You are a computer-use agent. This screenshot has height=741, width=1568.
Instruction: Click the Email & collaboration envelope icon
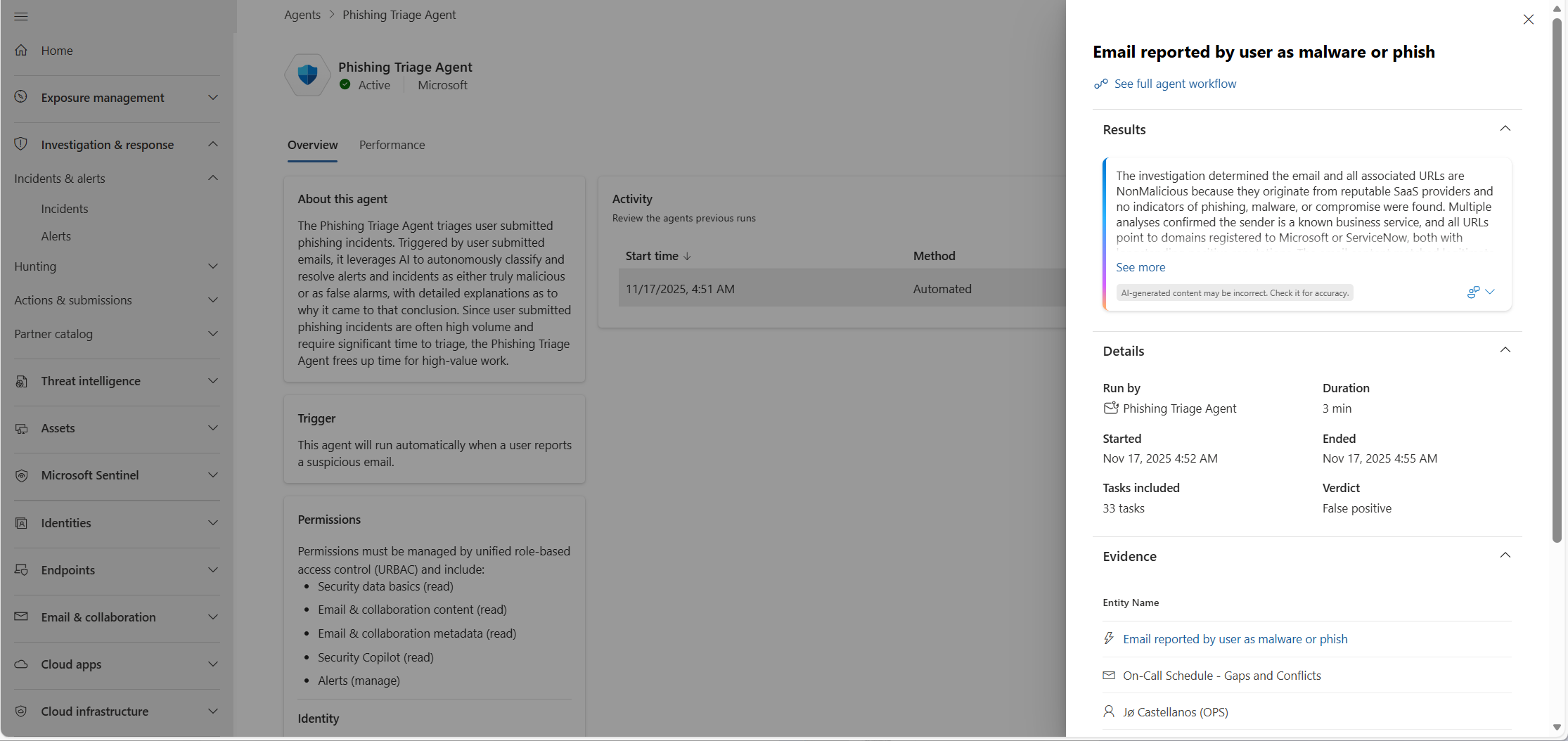click(21, 617)
